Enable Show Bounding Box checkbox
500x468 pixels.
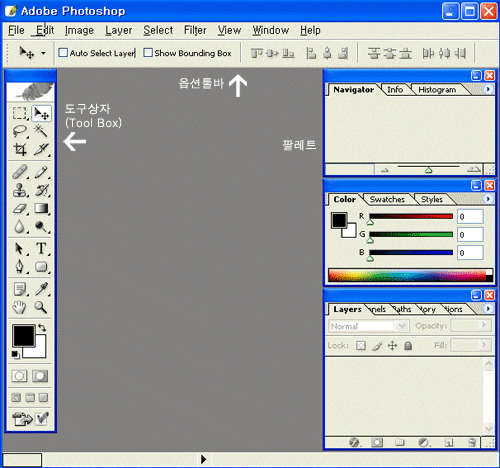click(148, 53)
